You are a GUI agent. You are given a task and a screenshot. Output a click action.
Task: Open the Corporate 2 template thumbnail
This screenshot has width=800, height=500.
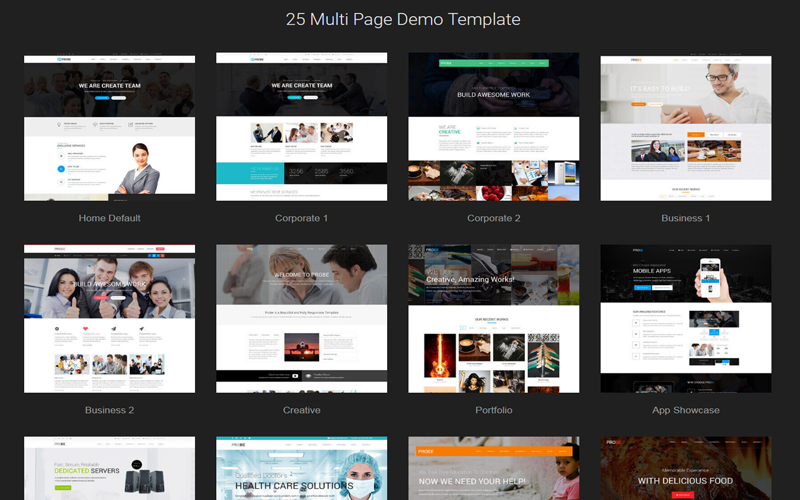coord(493,127)
